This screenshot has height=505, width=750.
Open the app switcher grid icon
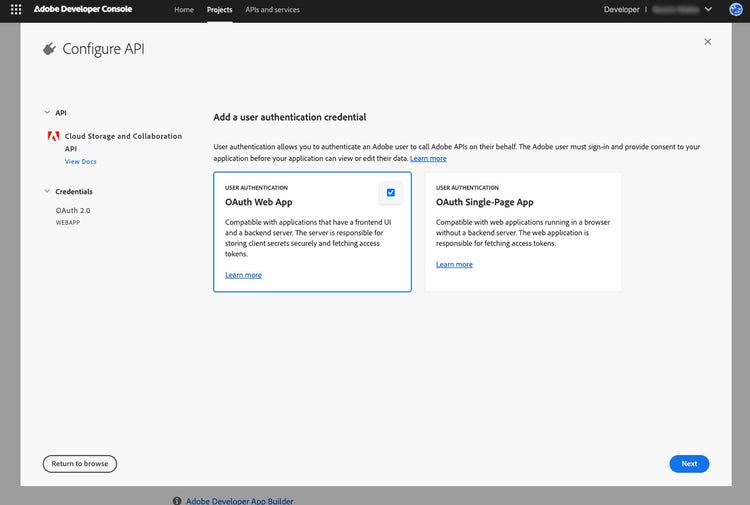coord(16,10)
